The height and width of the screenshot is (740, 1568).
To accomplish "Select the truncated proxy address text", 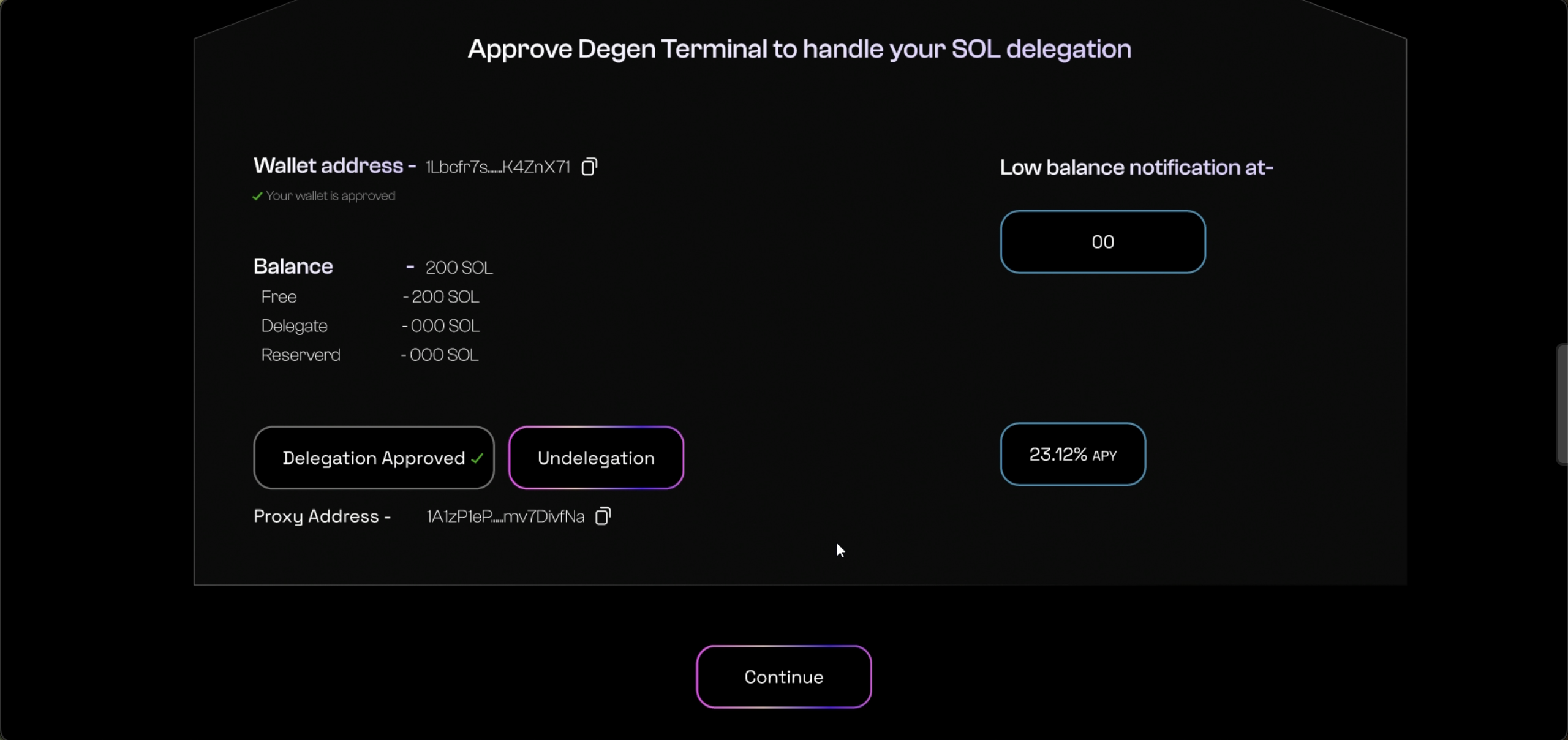I will pyautogui.click(x=505, y=516).
